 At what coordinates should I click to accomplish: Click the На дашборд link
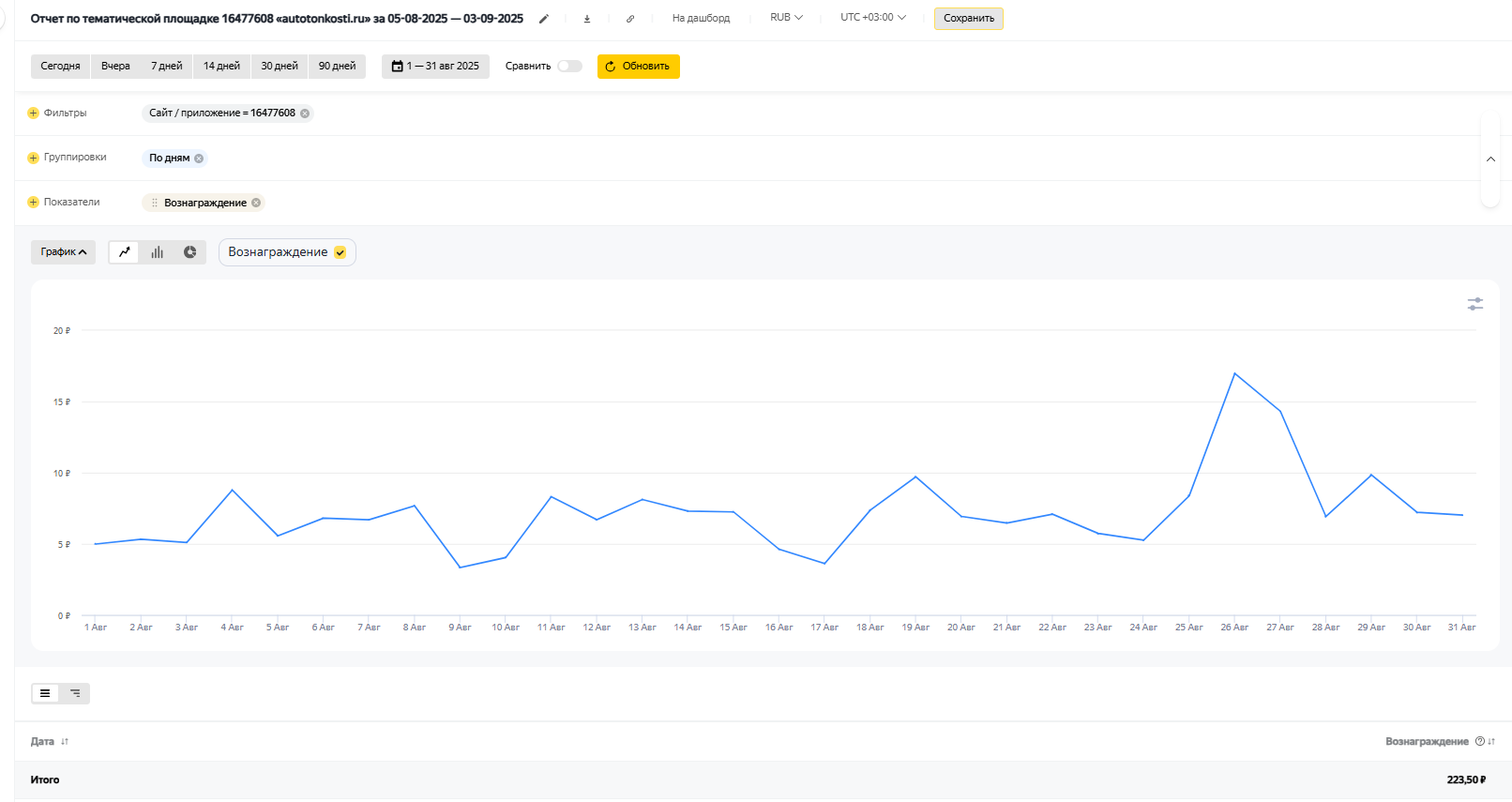(701, 18)
